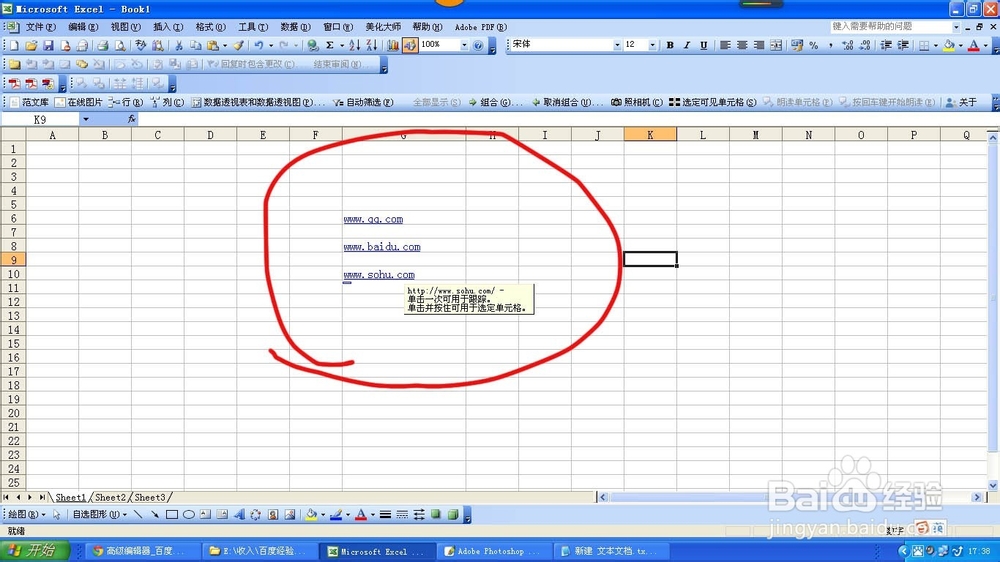Increase indent toolbar icon

pos(903,45)
